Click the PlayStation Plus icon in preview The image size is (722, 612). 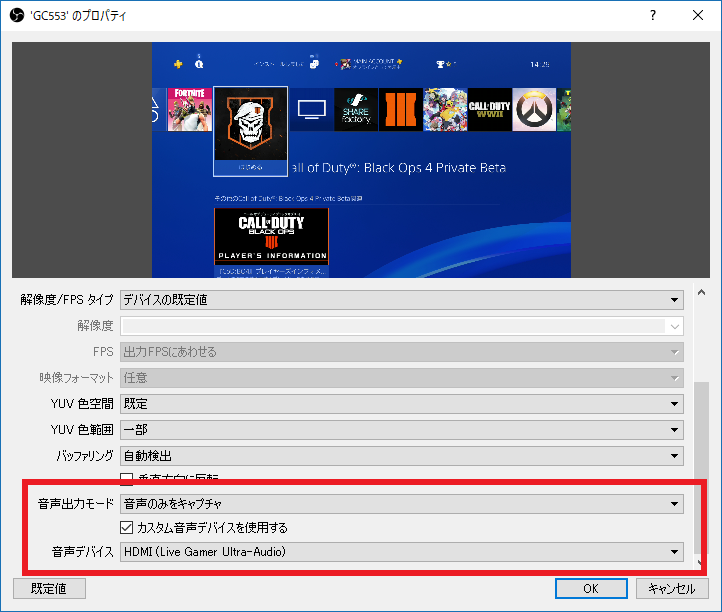point(178,64)
